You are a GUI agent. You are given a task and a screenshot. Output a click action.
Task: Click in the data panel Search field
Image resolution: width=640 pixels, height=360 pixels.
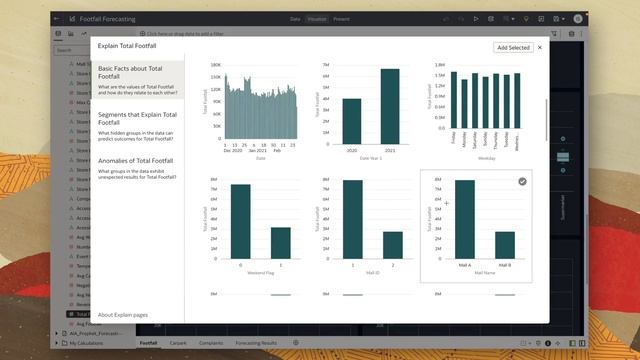(72, 50)
